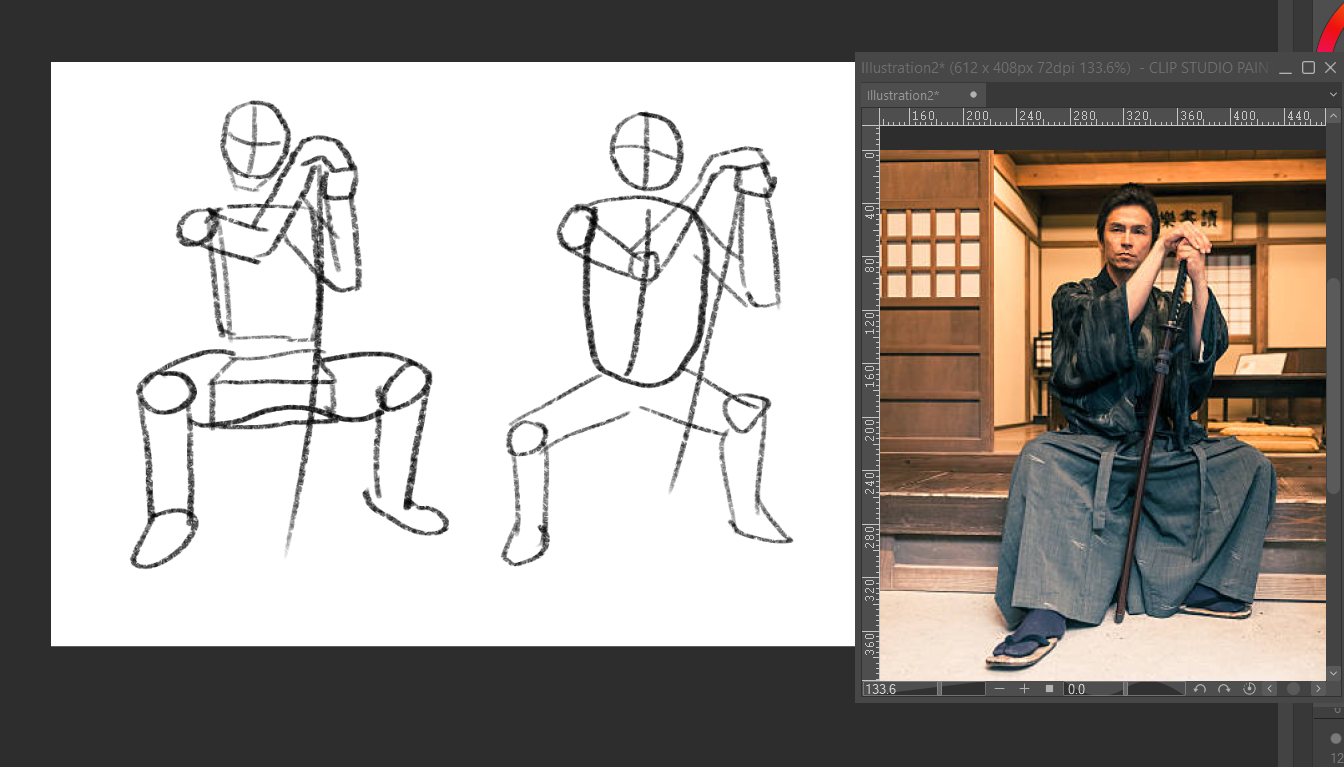Viewport: 1344px width, 767px height.
Task: Open the canvas tab list dropdown arrow
Action: (1333, 95)
